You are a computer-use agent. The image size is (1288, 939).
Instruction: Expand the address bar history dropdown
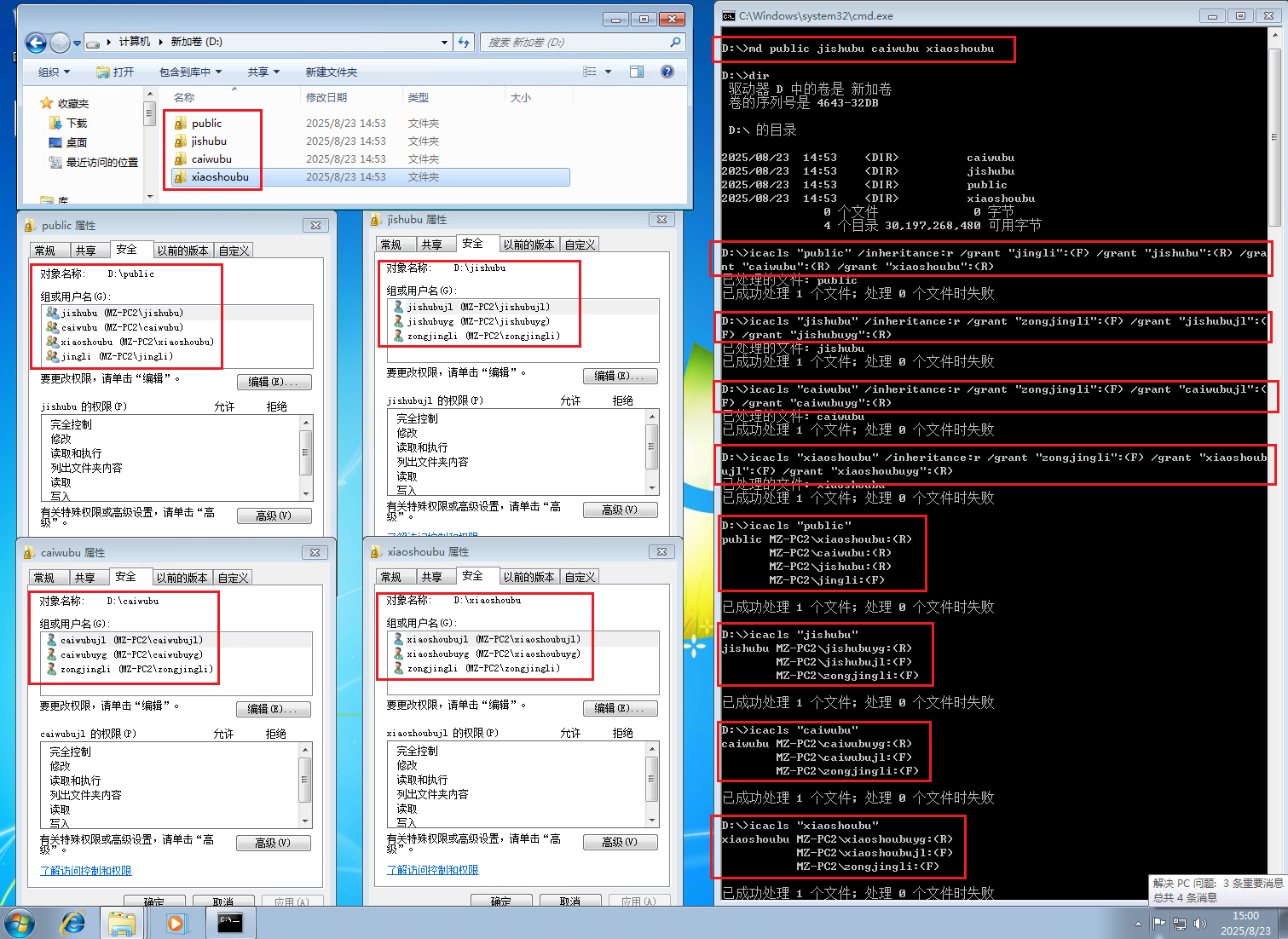coord(444,42)
